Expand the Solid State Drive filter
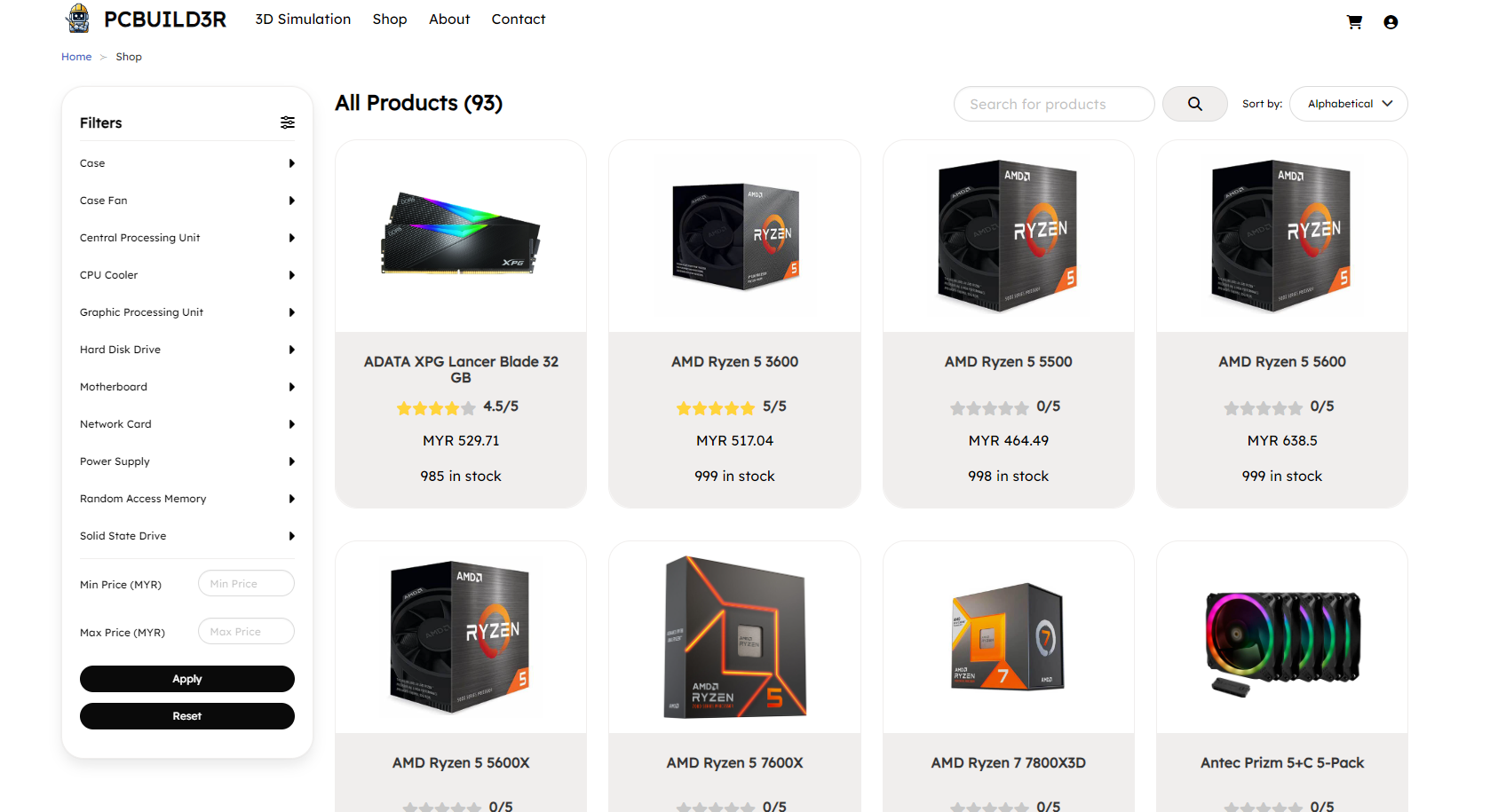The image size is (1498, 812). click(x=186, y=536)
